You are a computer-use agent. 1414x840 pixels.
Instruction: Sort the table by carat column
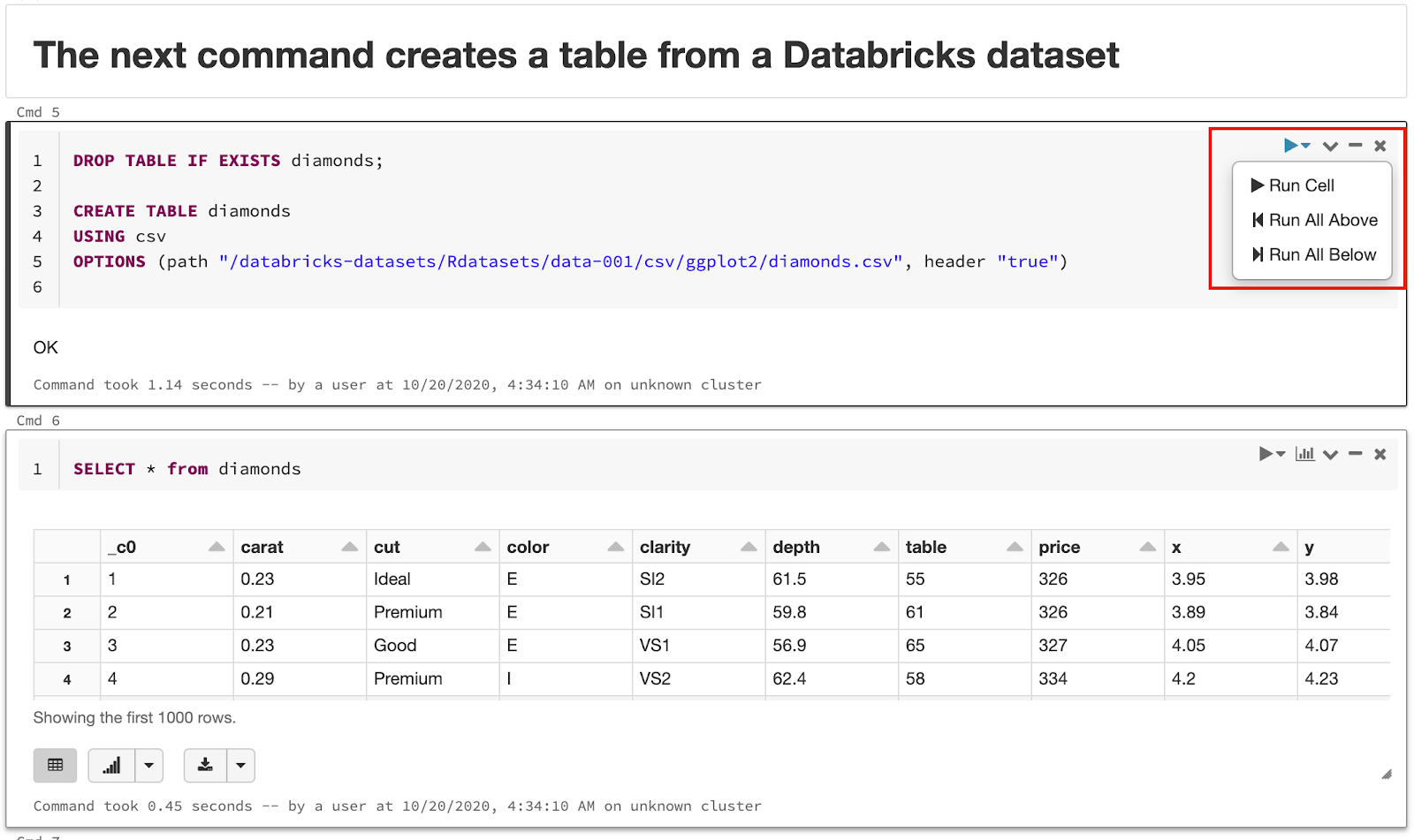pos(350,547)
